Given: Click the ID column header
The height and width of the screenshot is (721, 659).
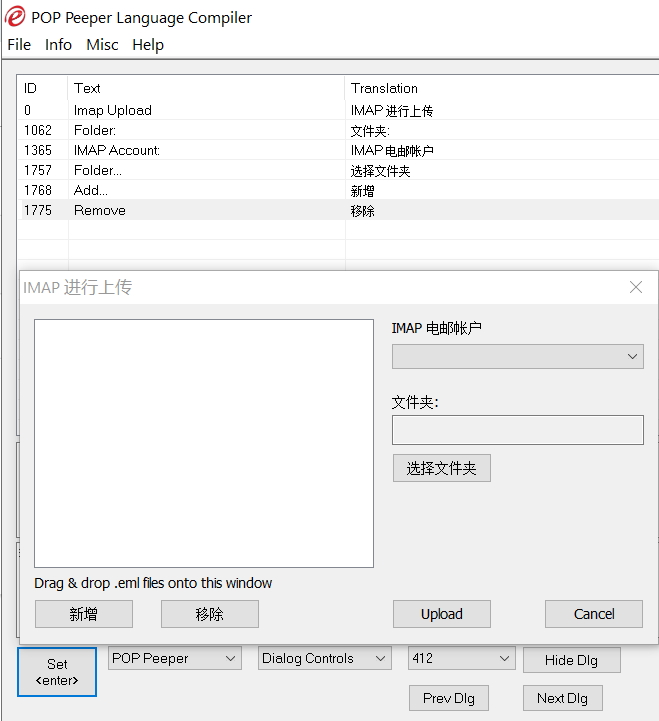Looking at the screenshot, I should point(42,88).
